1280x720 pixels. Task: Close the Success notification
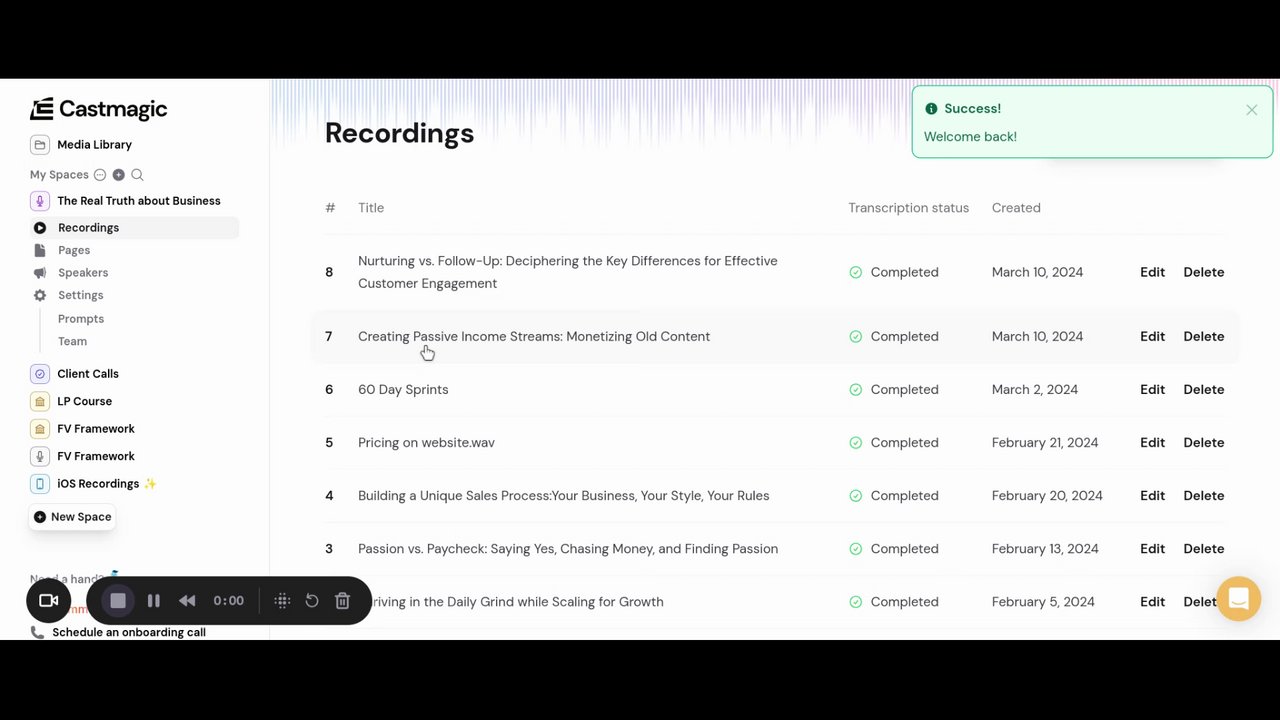[x=1251, y=110]
